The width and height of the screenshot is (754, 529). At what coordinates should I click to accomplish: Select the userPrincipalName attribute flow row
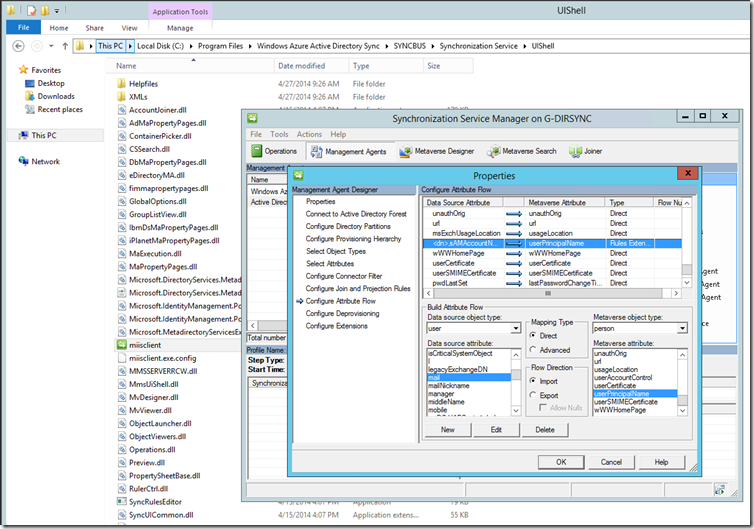coord(552,243)
